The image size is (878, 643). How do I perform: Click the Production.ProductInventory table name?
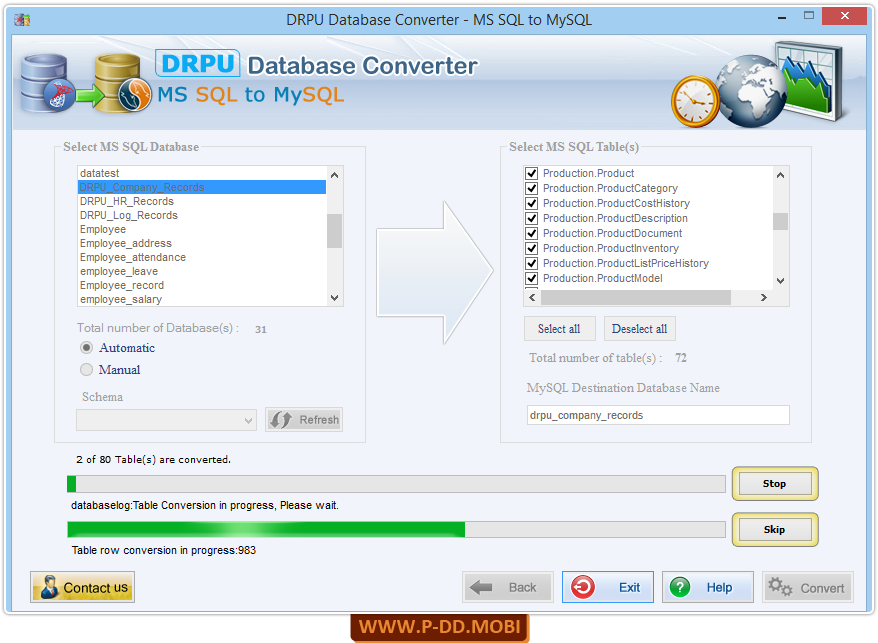[x=610, y=248]
